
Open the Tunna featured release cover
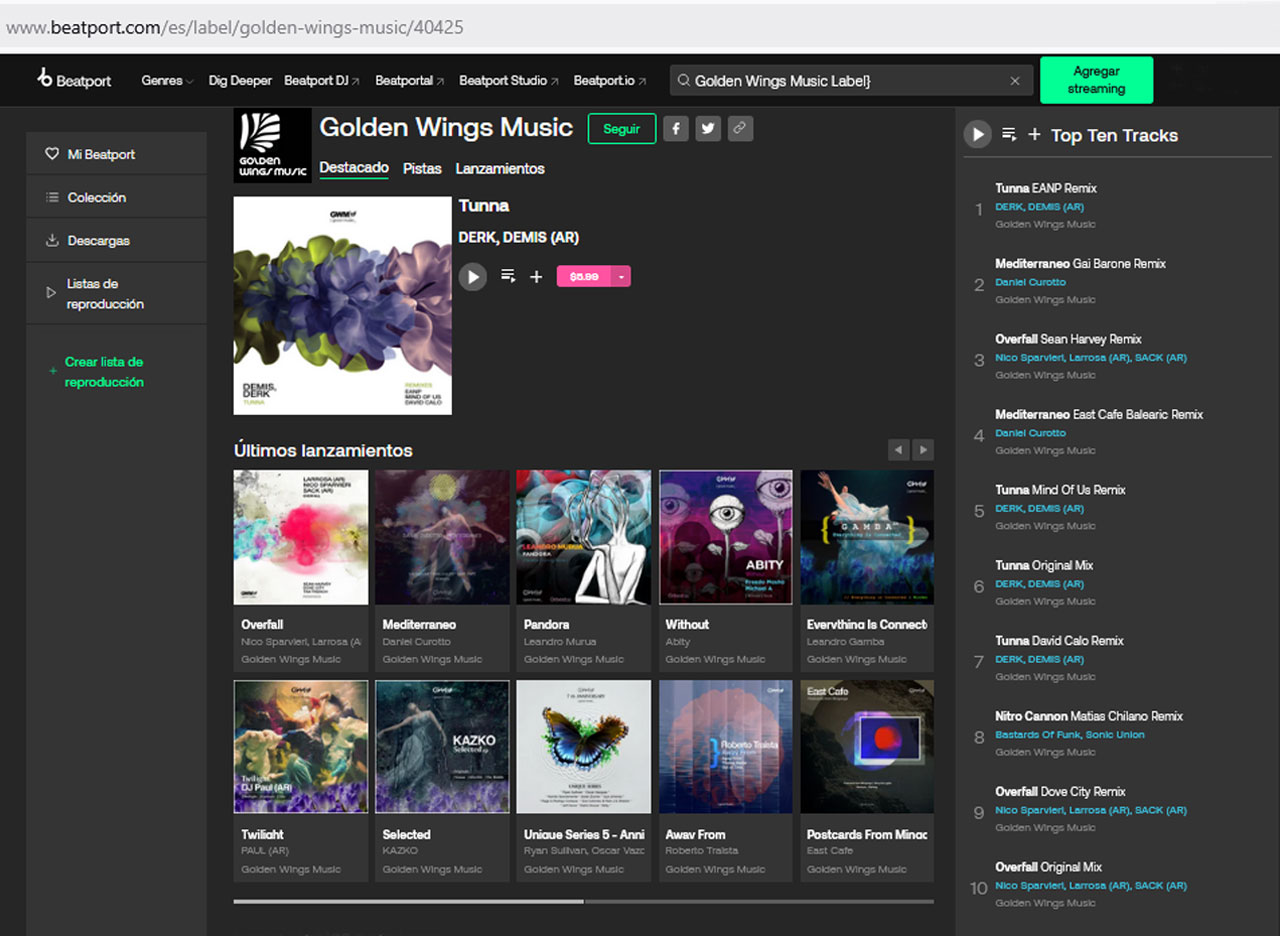click(x=342, y=305)
